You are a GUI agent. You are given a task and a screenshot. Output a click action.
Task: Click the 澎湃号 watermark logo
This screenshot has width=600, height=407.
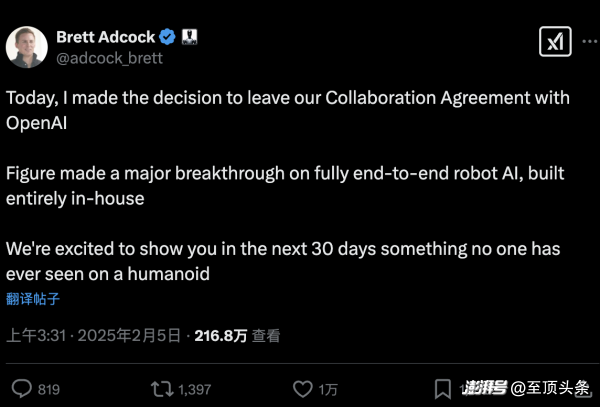(485, 388)
